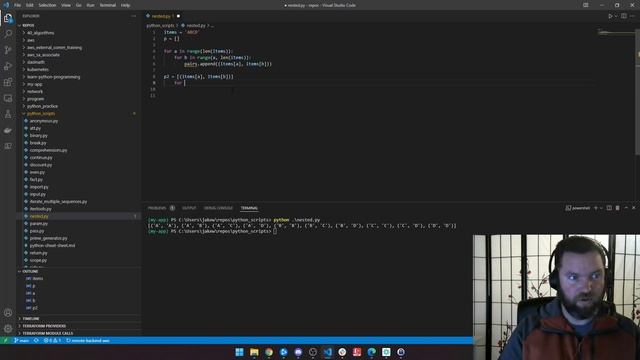
Task: Click the editor minimap
Action: 616,33
